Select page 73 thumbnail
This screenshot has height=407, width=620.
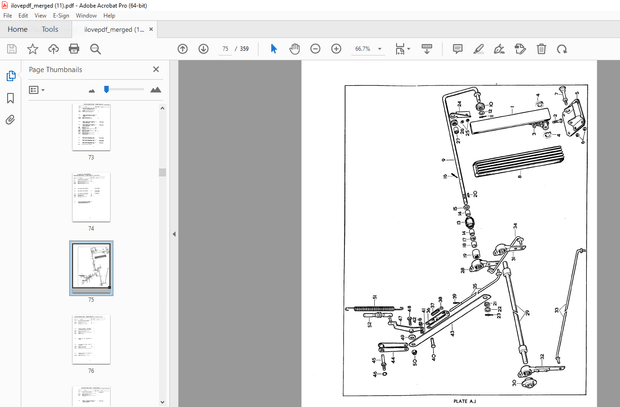[91, 127]
